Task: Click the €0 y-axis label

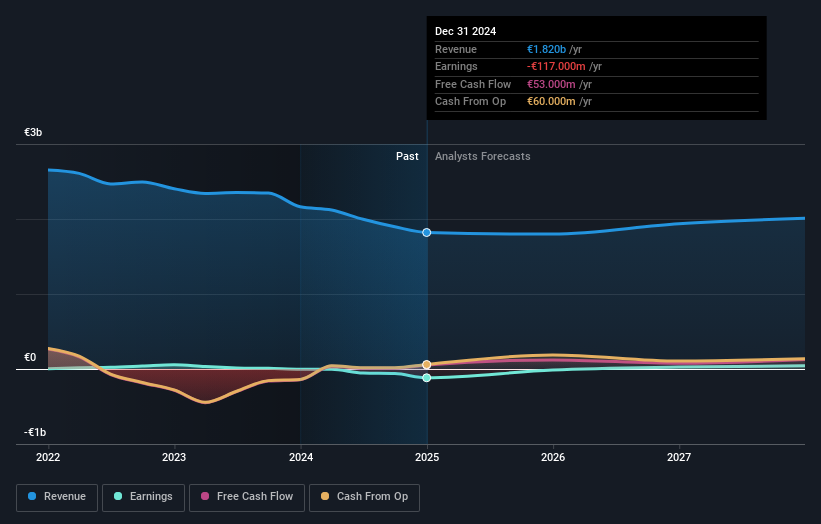Action: click(x=30, y=358)
